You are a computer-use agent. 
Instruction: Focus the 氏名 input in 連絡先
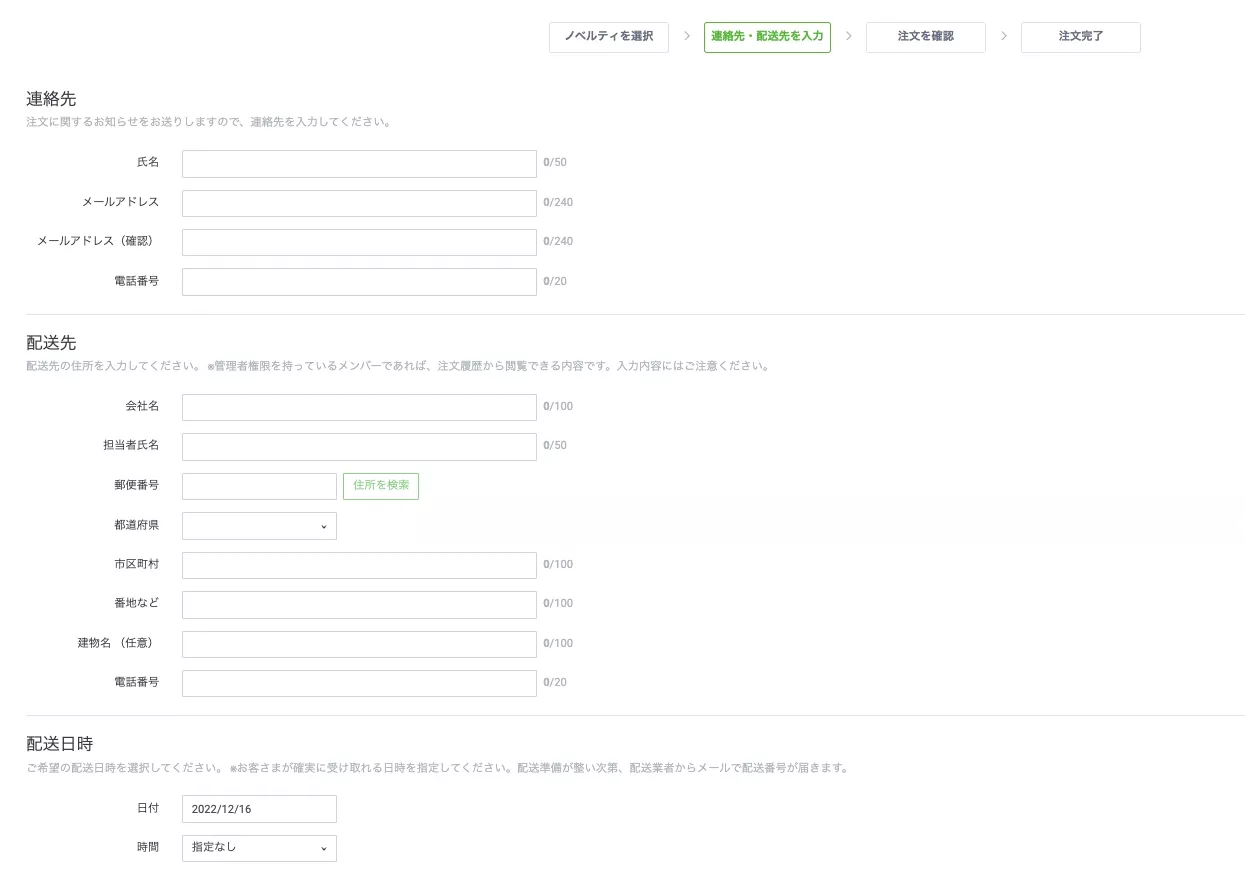click(359, 163)
